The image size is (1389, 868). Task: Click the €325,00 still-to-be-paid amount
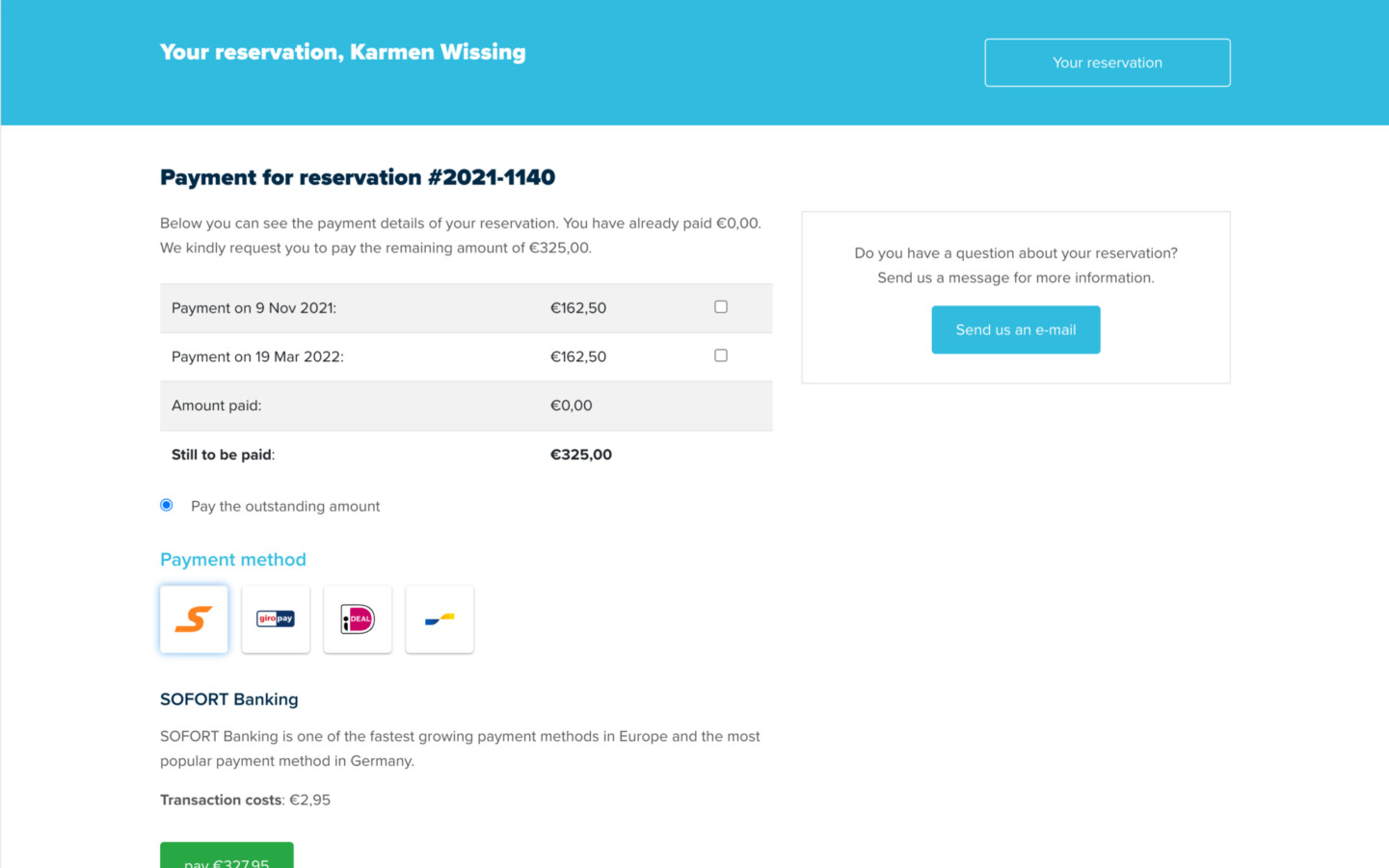point(580,455)
